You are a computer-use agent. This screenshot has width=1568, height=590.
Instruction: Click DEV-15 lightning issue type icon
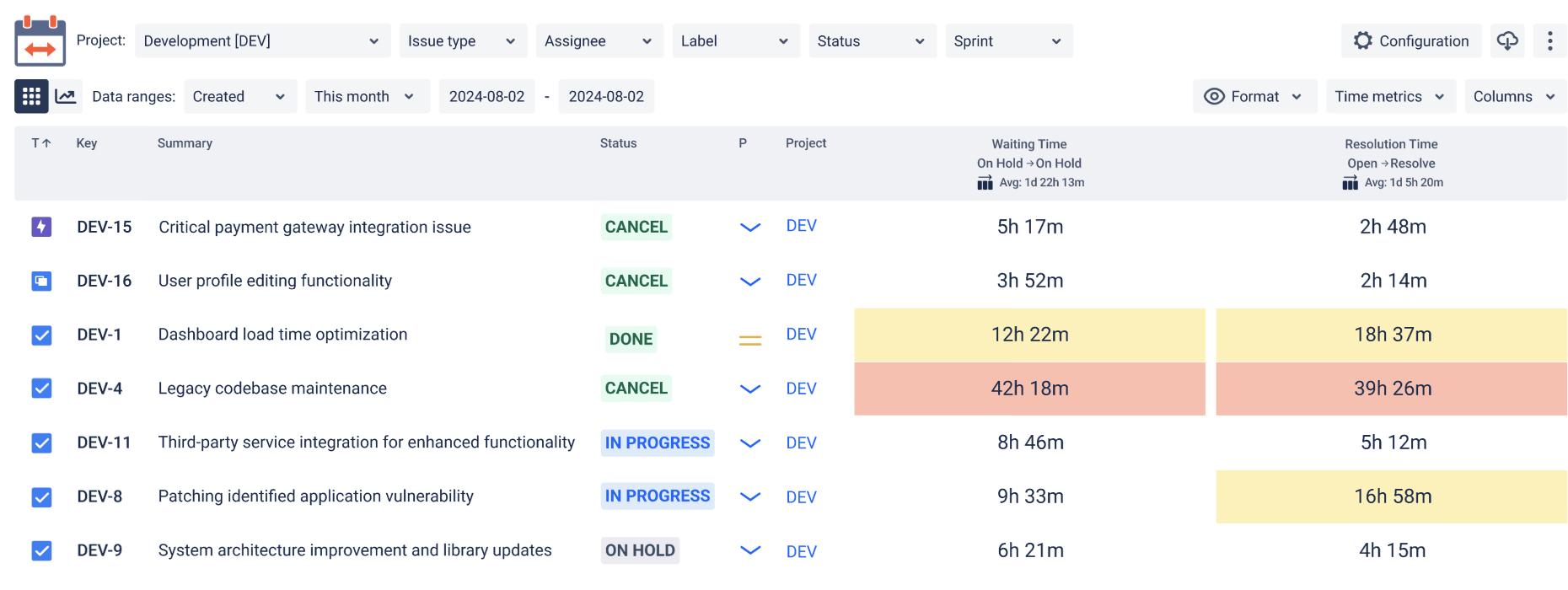[x=41, y=227]
